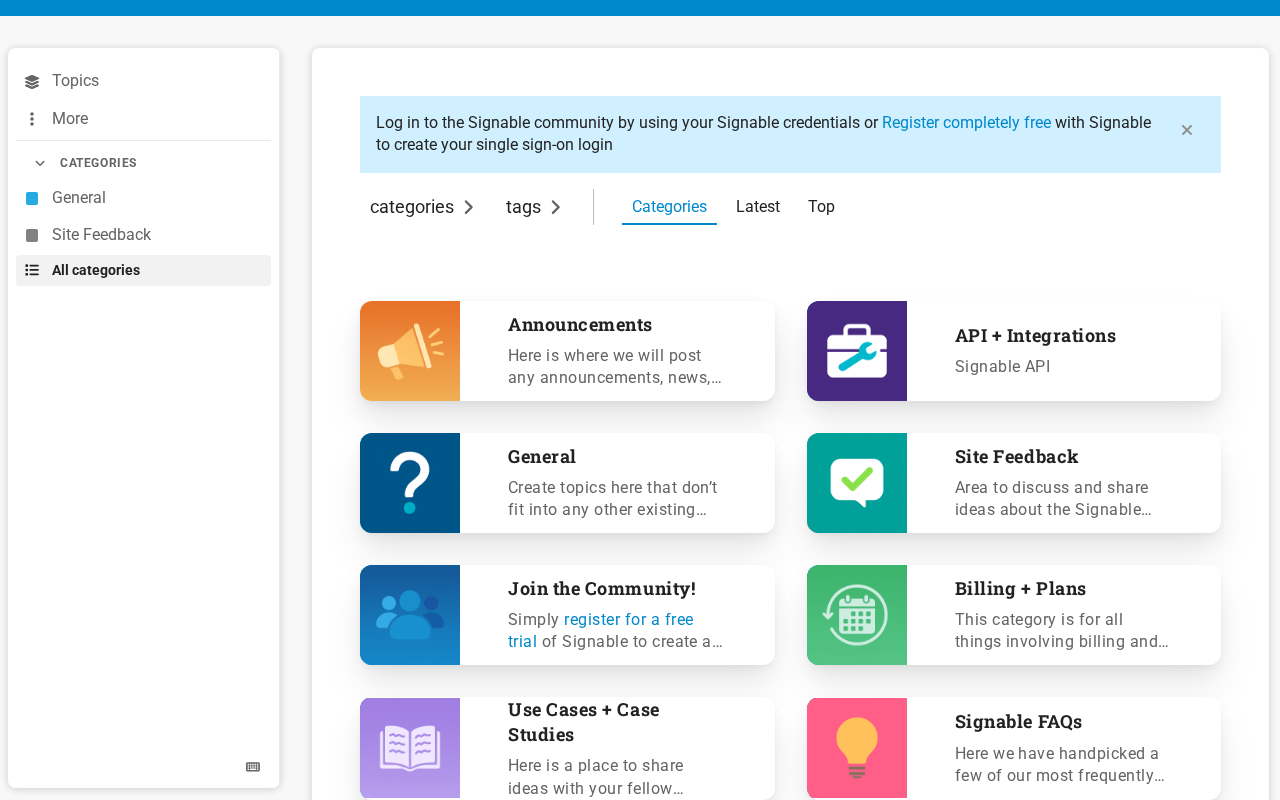The height and width of the screenshot is (800, 1280).
Task: Switch to the Categories tab
Action: click(669, 207)
